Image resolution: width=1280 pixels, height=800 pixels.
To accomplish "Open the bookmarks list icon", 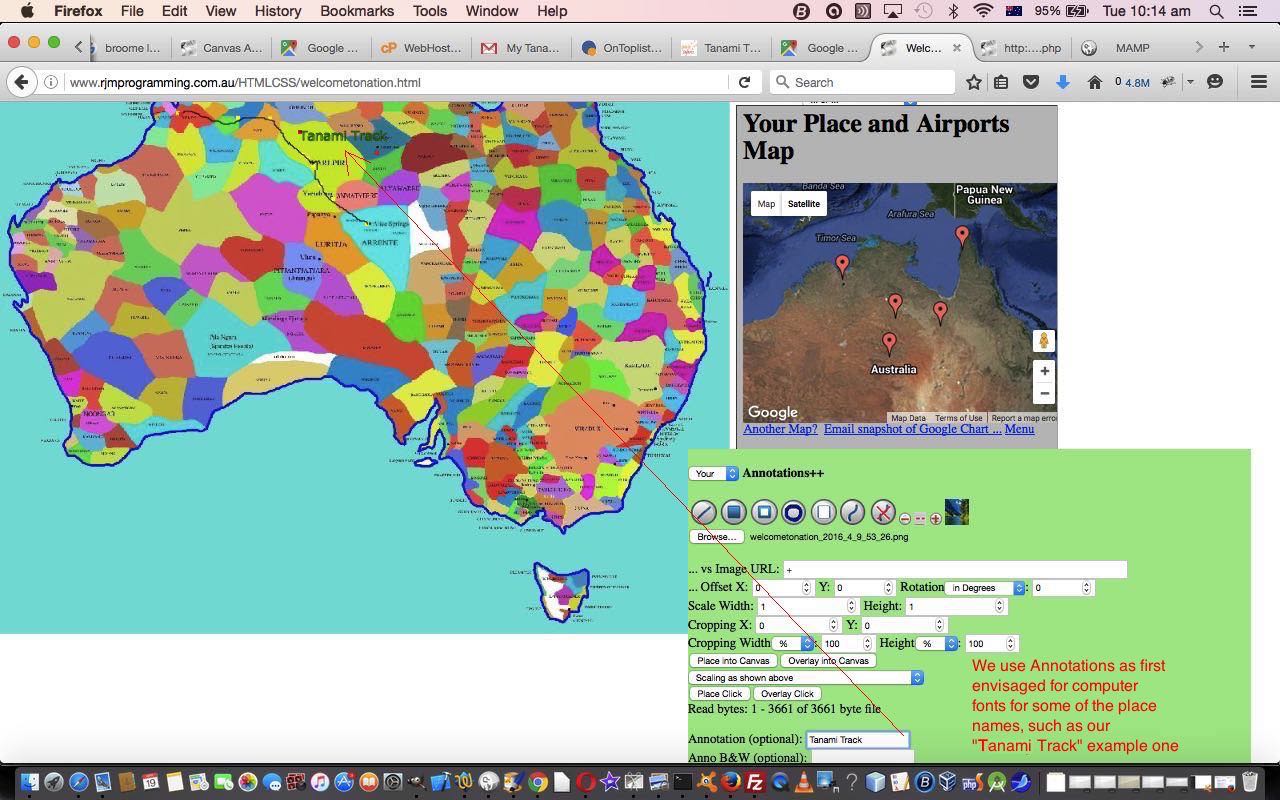I will 1001,82.
